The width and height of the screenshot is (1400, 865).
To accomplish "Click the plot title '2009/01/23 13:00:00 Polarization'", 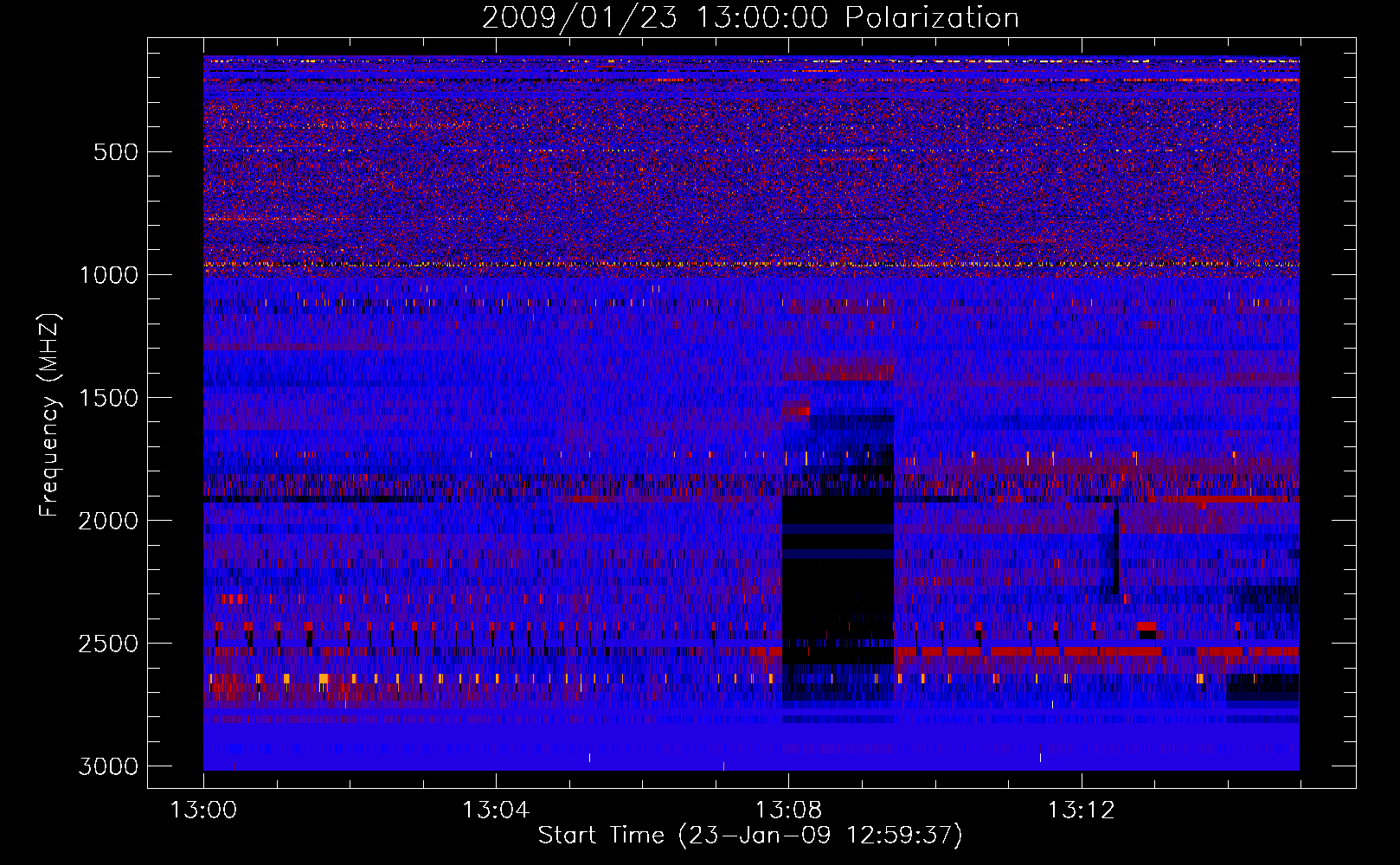I will [x=750, y=17].
